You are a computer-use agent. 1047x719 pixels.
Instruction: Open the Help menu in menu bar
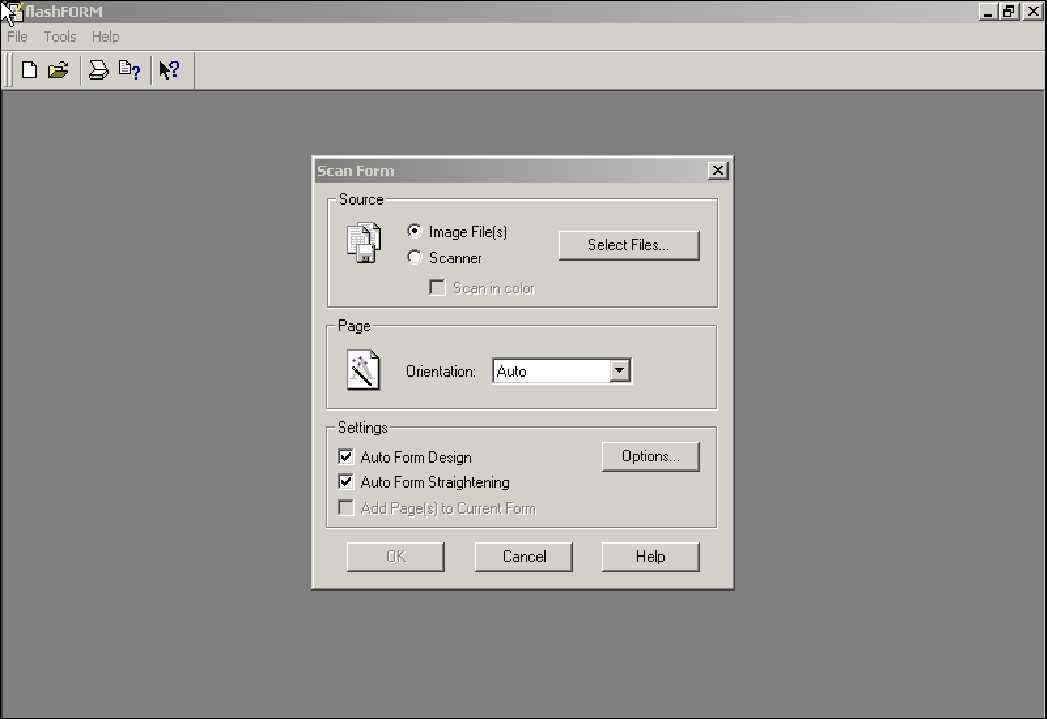click(x=105, y=37)
